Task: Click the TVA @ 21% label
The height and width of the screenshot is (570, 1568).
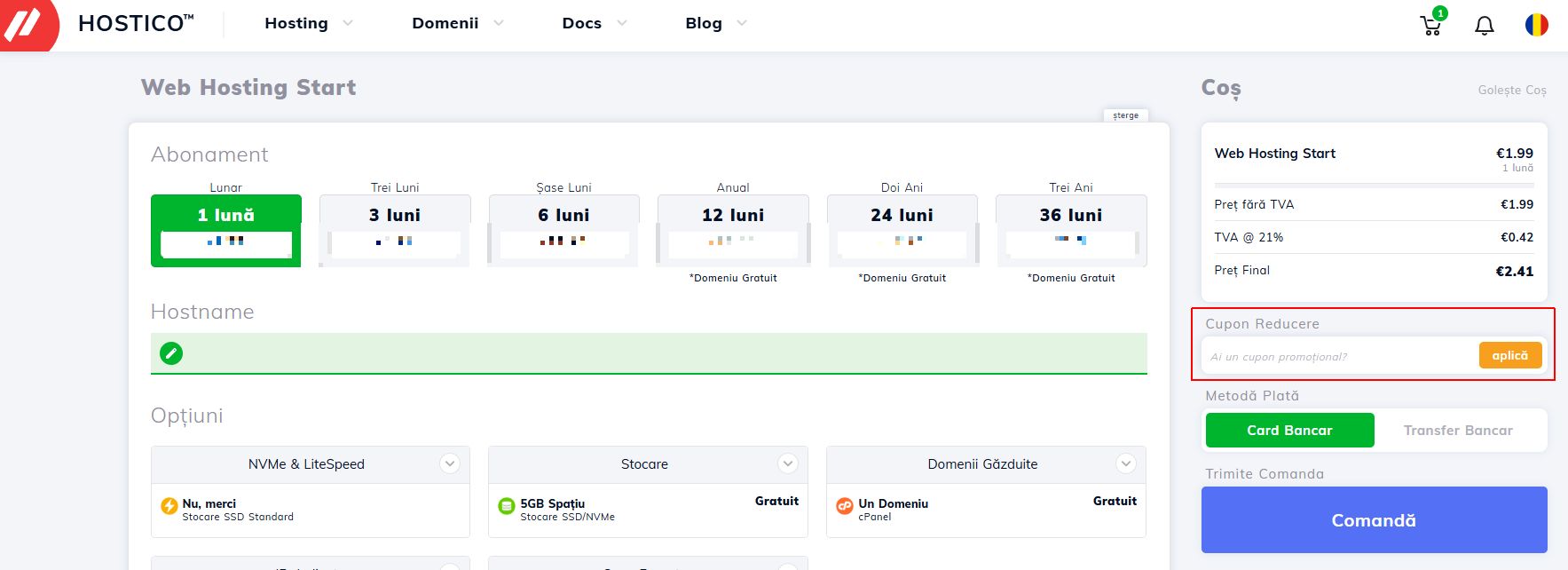Action: [1249, 237]
